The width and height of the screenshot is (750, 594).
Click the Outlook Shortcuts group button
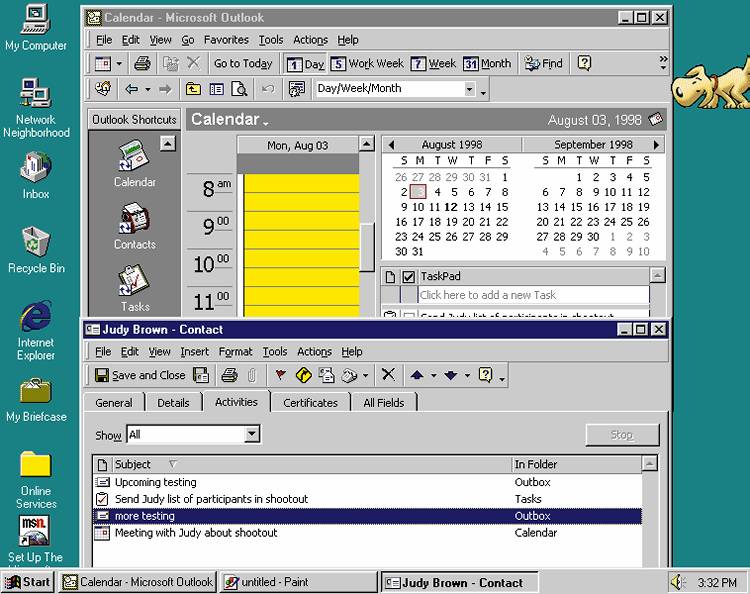coord(134,120)
